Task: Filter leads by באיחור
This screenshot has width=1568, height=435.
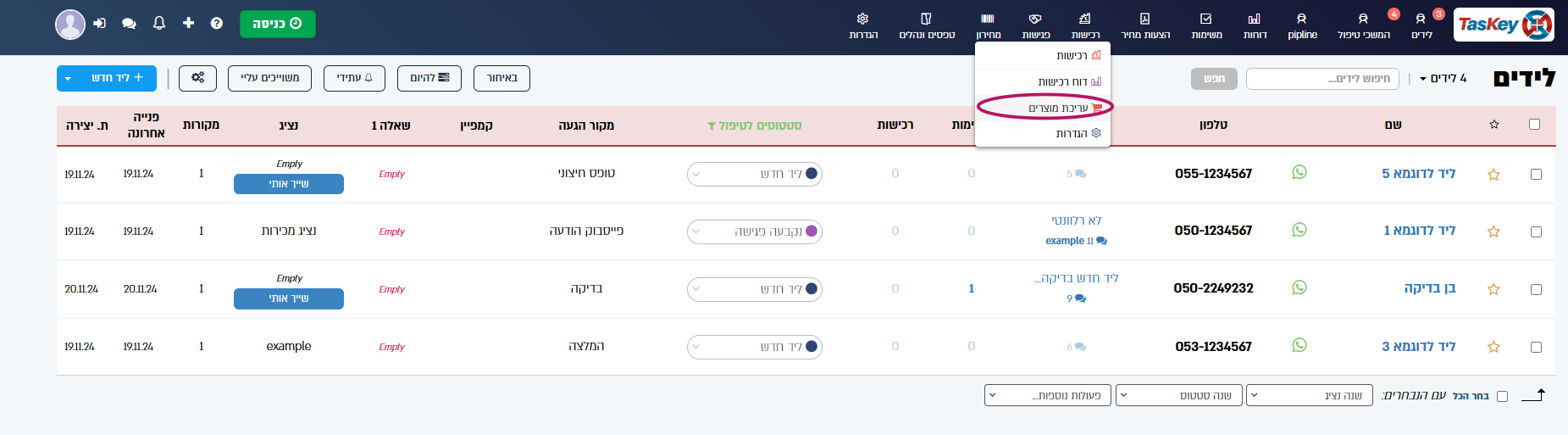Action: [x=501, y=78]
